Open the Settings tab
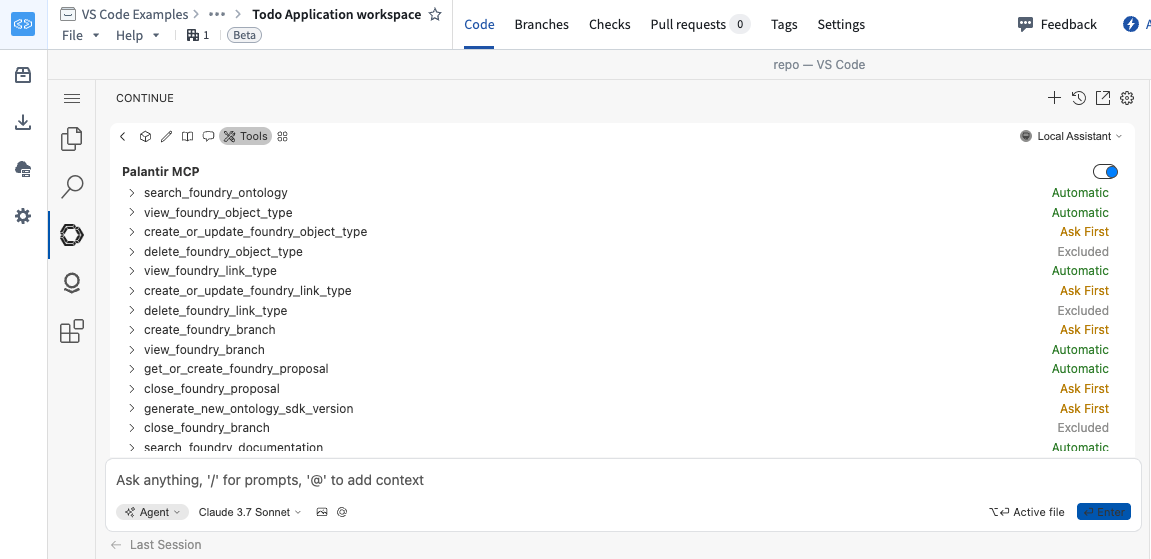Image resolution: width=1151 pixels, height=559 pixels. click(x=841, y=24)
